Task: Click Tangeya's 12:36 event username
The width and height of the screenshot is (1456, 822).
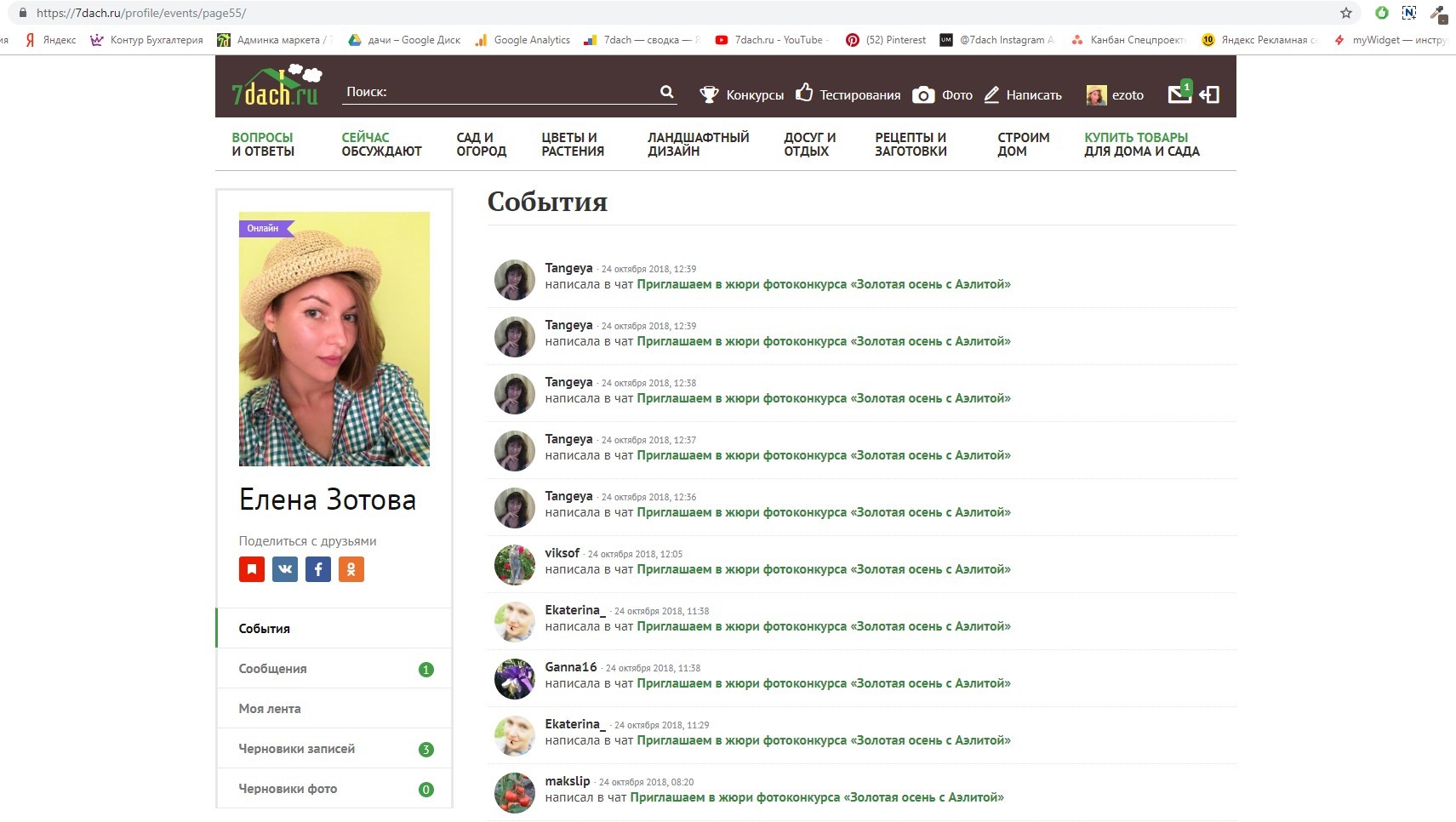Action: pos(568,496)
